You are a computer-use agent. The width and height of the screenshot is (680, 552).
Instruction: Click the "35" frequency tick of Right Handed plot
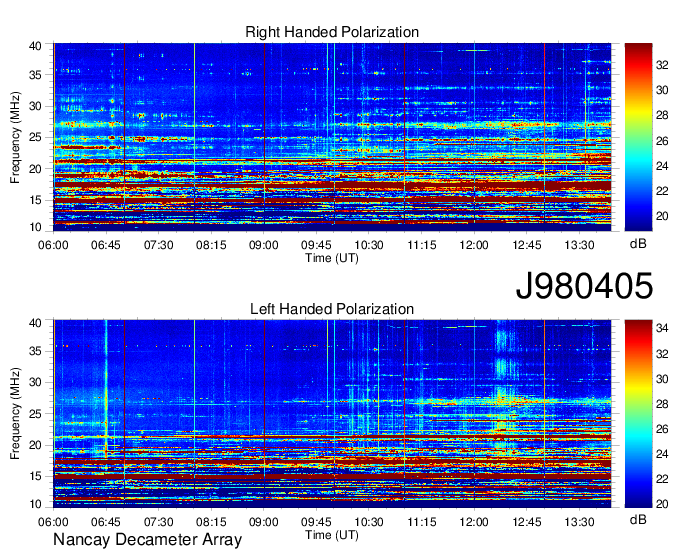(x=35, y=75)
